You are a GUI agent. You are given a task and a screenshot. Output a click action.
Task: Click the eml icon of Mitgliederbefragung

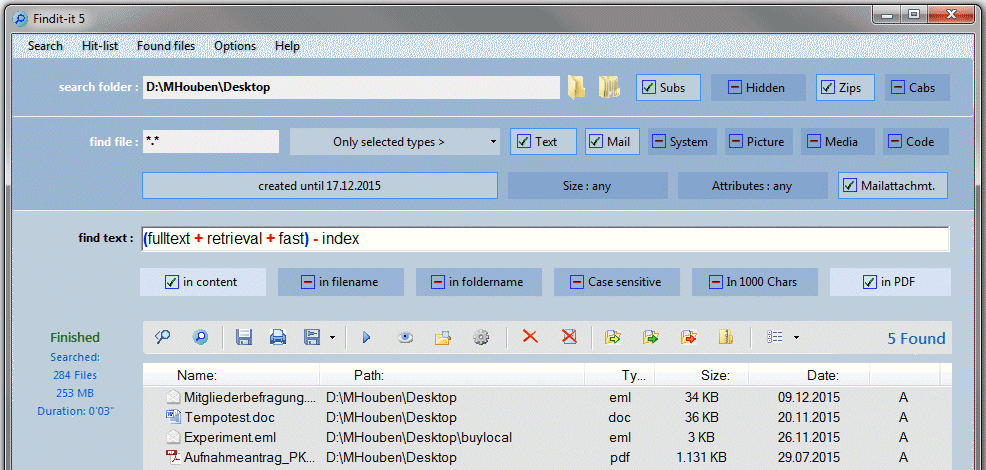[x=173, y=397]
